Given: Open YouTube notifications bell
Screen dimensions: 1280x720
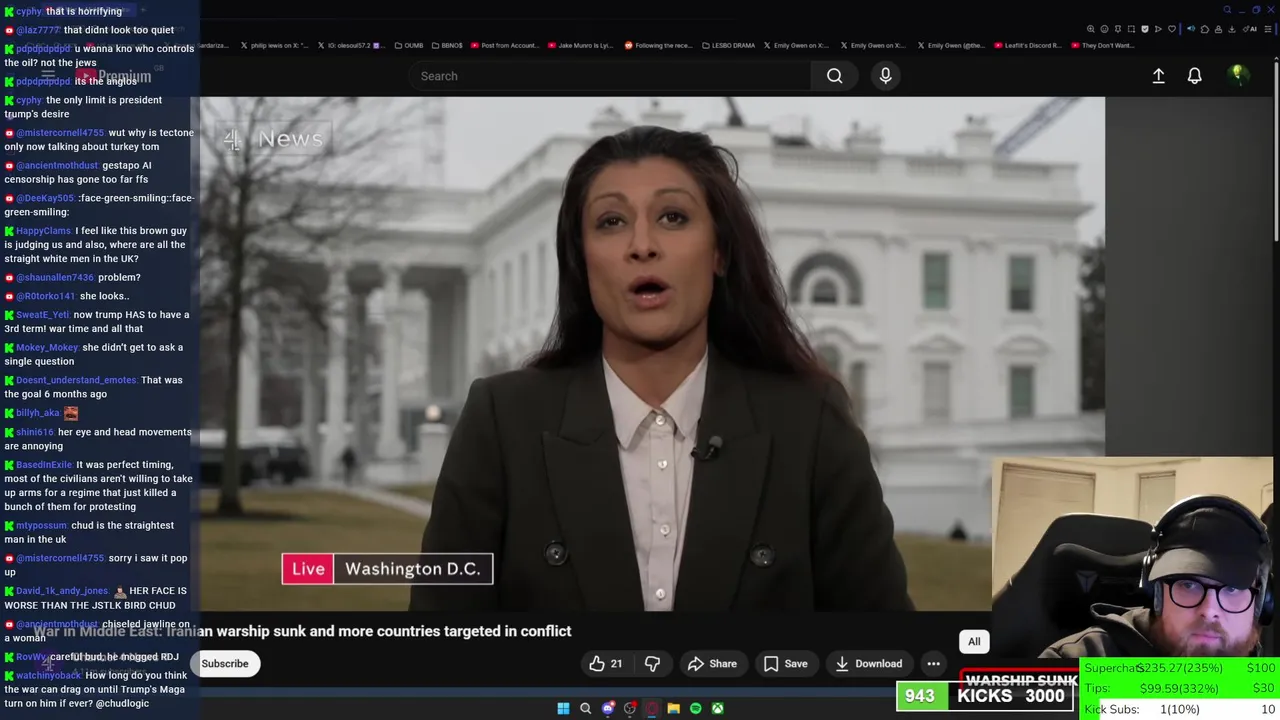Looking at the screenshot, I should pyautogui.click(x=1194, y=76).
